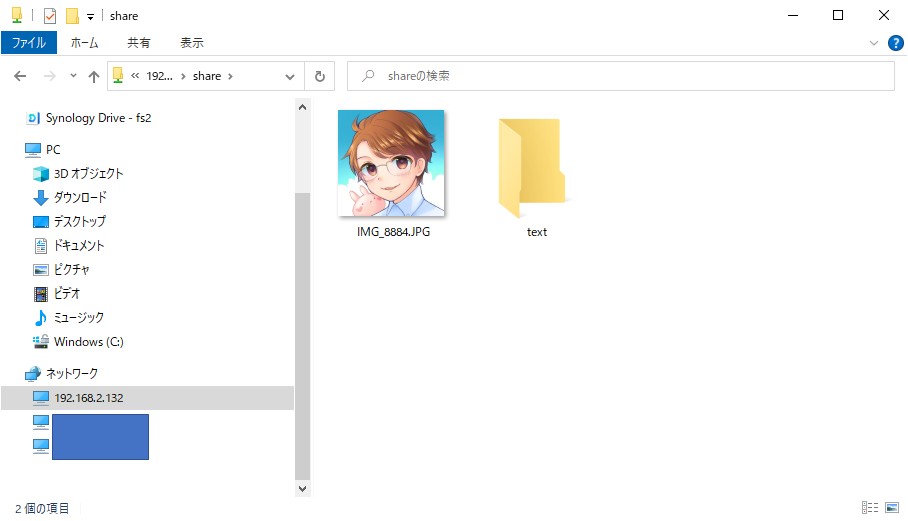This screenshot has width=908, height=521.
Task: Go up one folder level
Action: (94, 76)
